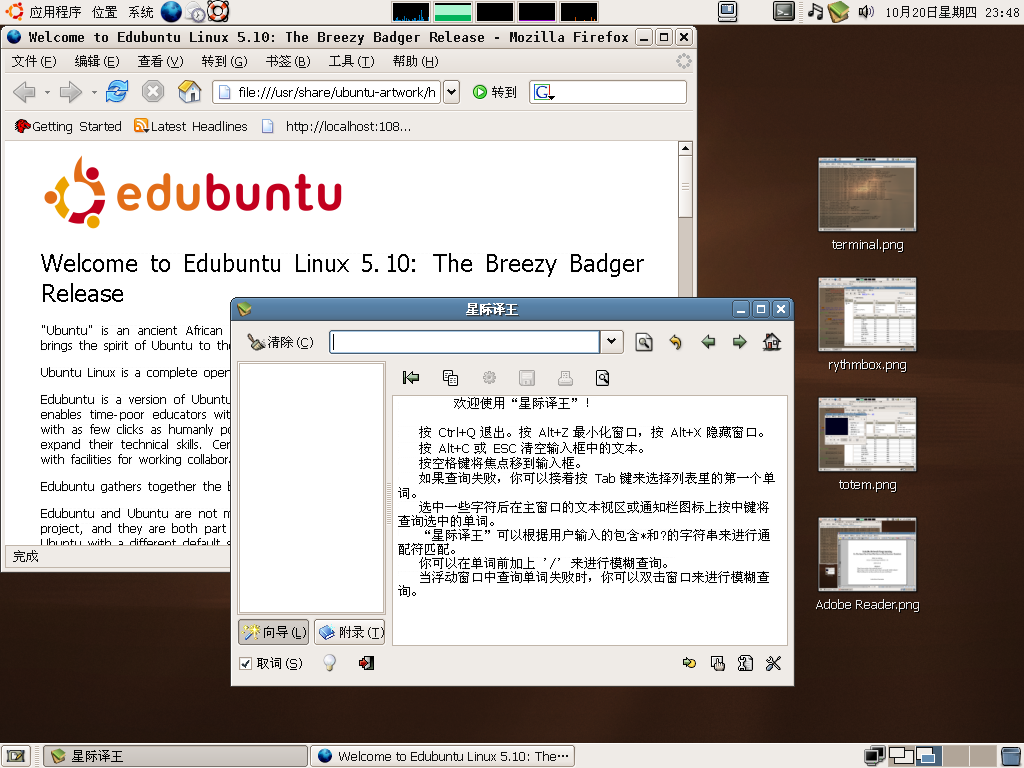This screenshot has width=1024, height=768.
Task: Click the Welcome to Edubuntu taskbar button
Action: coord(442,756)
